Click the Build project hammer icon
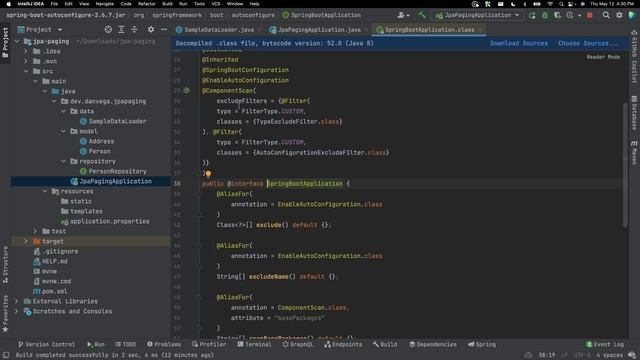 (422, 15)
